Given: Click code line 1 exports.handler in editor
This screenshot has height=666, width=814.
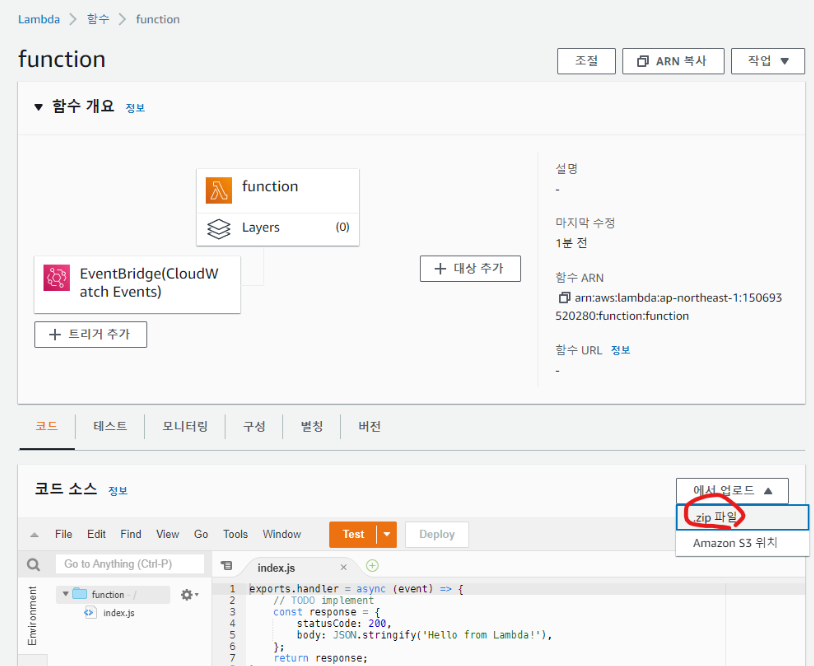Looking at the screenshot, I should pos(356,589).
